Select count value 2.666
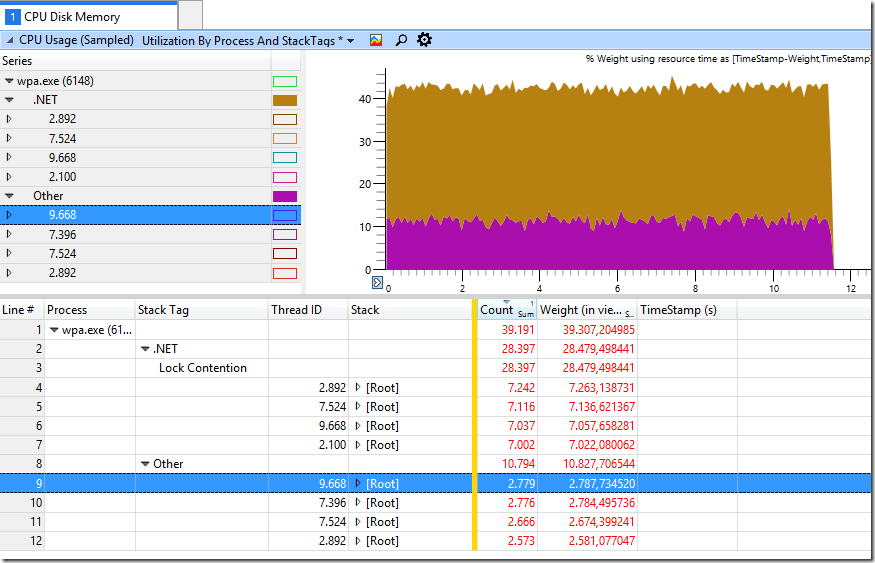Screen dimensions: 875x563 [521, 522]
